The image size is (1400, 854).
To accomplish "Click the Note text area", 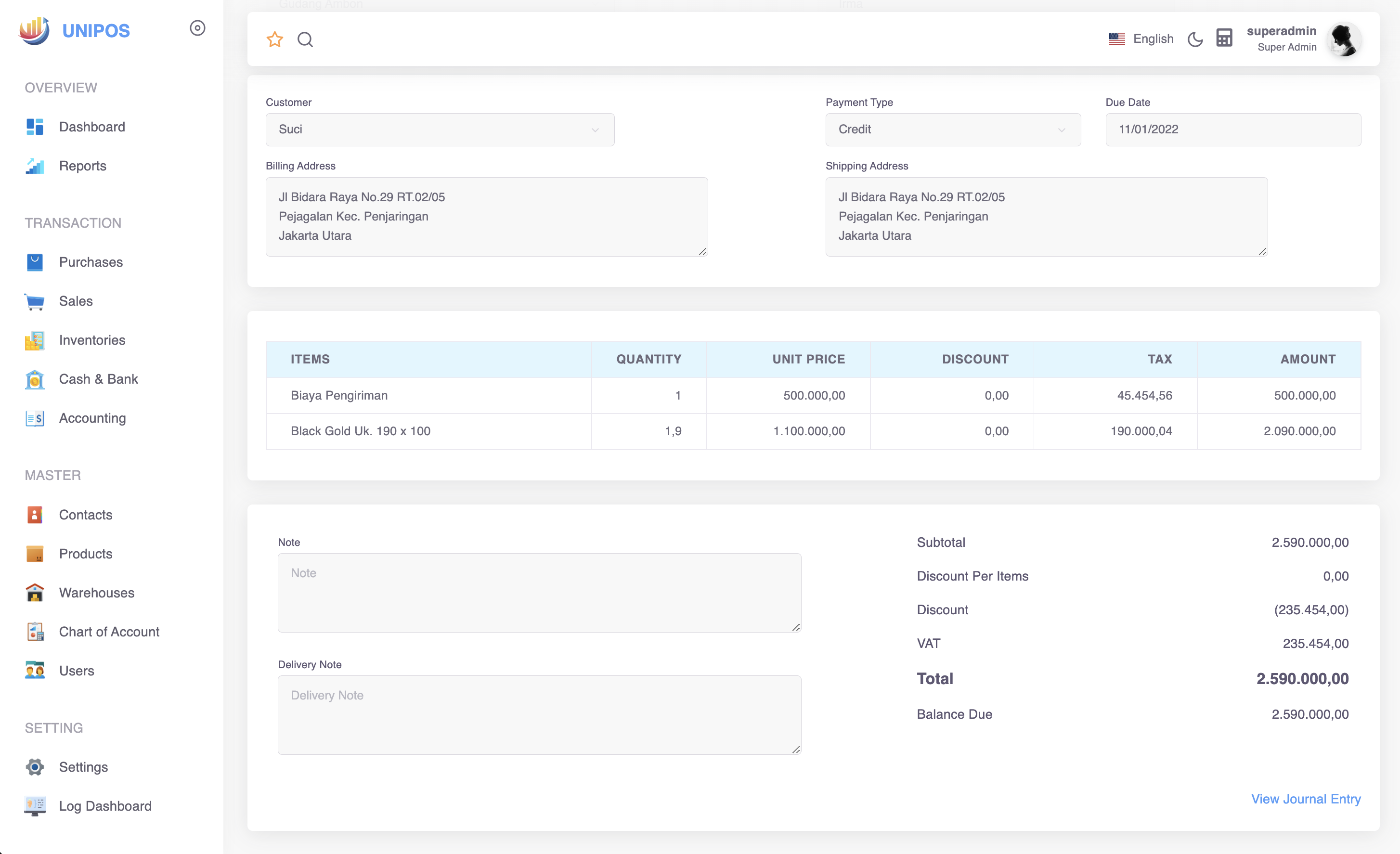I will point(539,593).
